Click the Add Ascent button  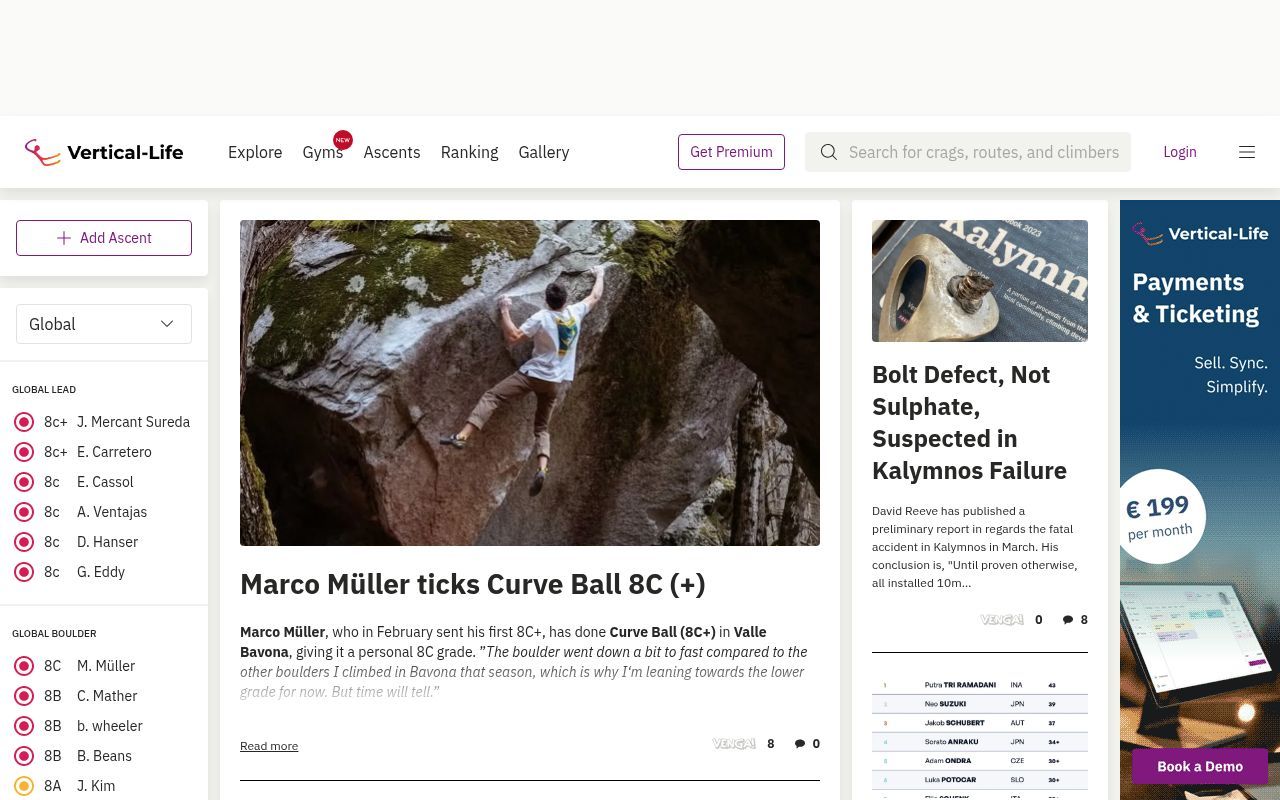pos(104,238)
